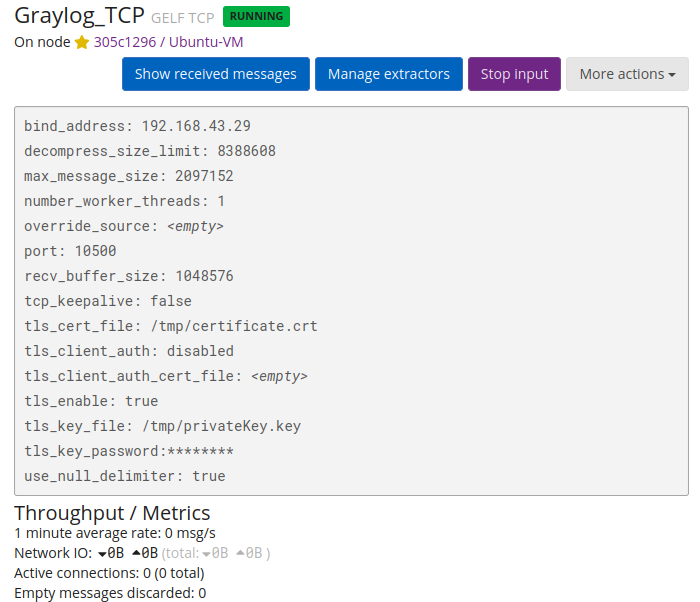Screen dimensions: 700x602
Task: Click the port: 10500 config line
Action: (x=70, y=251)
